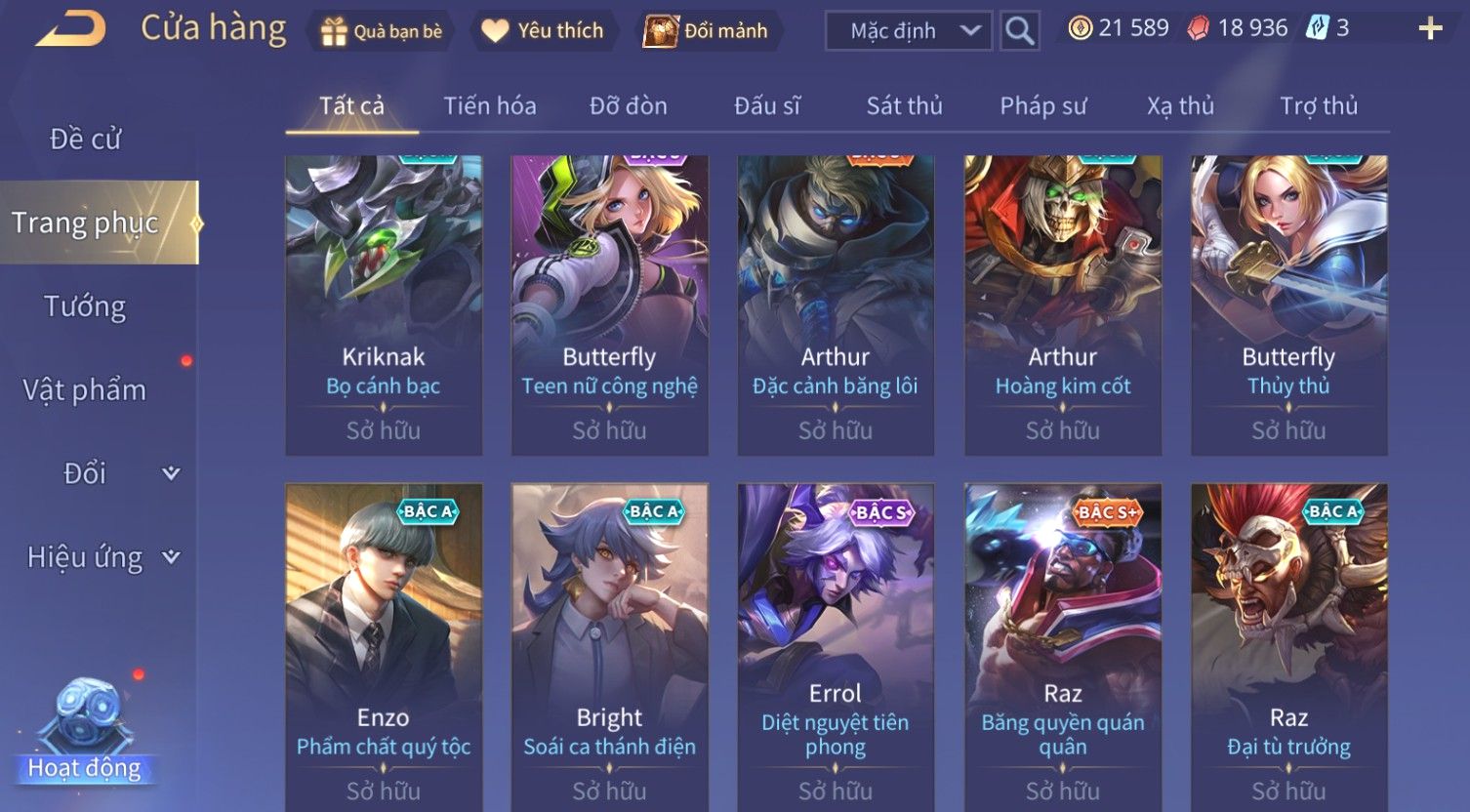Select Tướng in the sidebar
Screen dimensions: 1470x812
(x=86, y=306)
